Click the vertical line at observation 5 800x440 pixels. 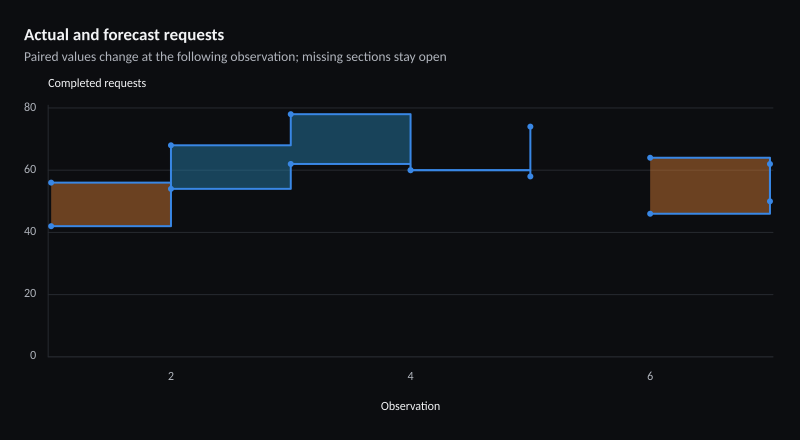pos(530,152)
